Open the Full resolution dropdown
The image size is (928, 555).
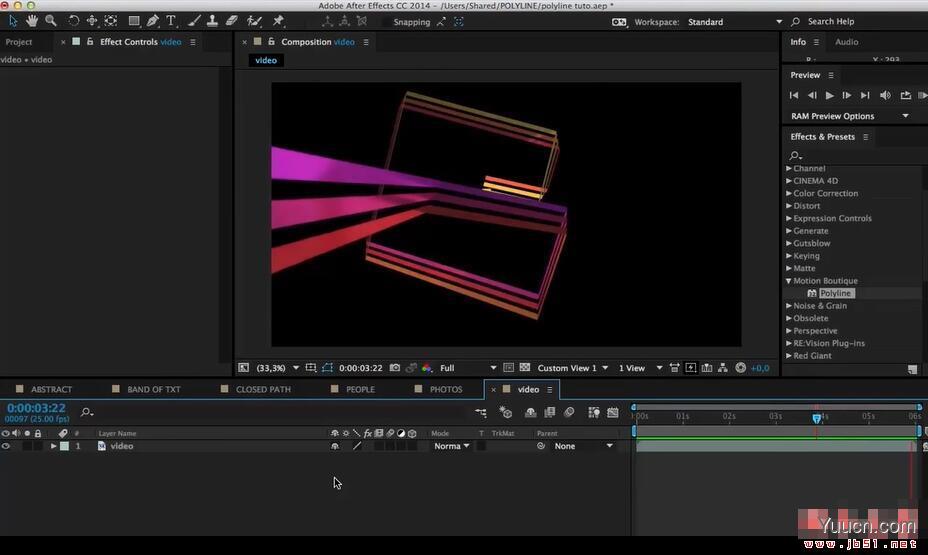(x=468, y=368)
